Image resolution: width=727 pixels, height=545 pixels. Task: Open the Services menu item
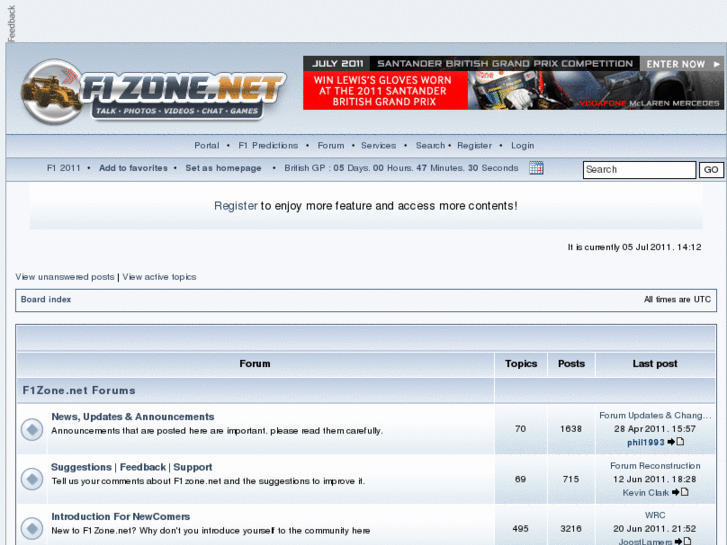378,145
